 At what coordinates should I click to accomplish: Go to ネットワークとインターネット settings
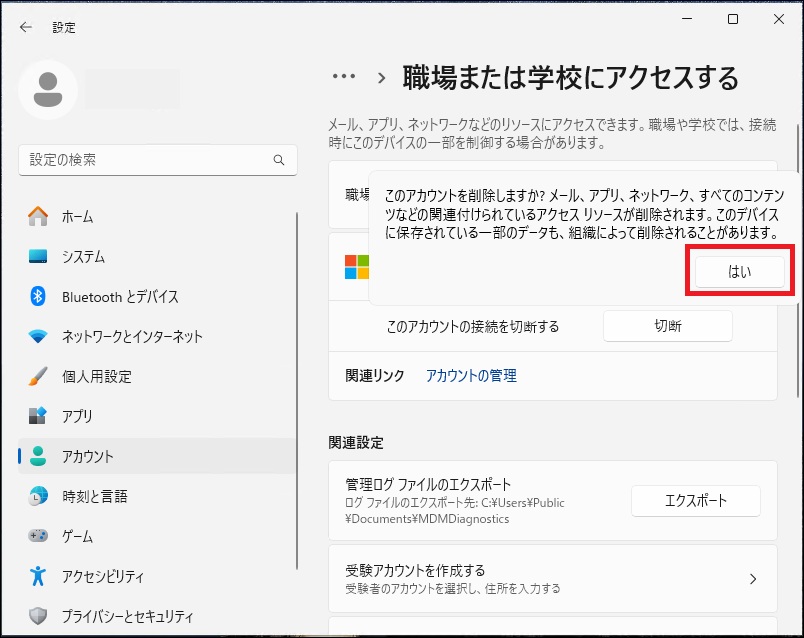pos(132,336)
